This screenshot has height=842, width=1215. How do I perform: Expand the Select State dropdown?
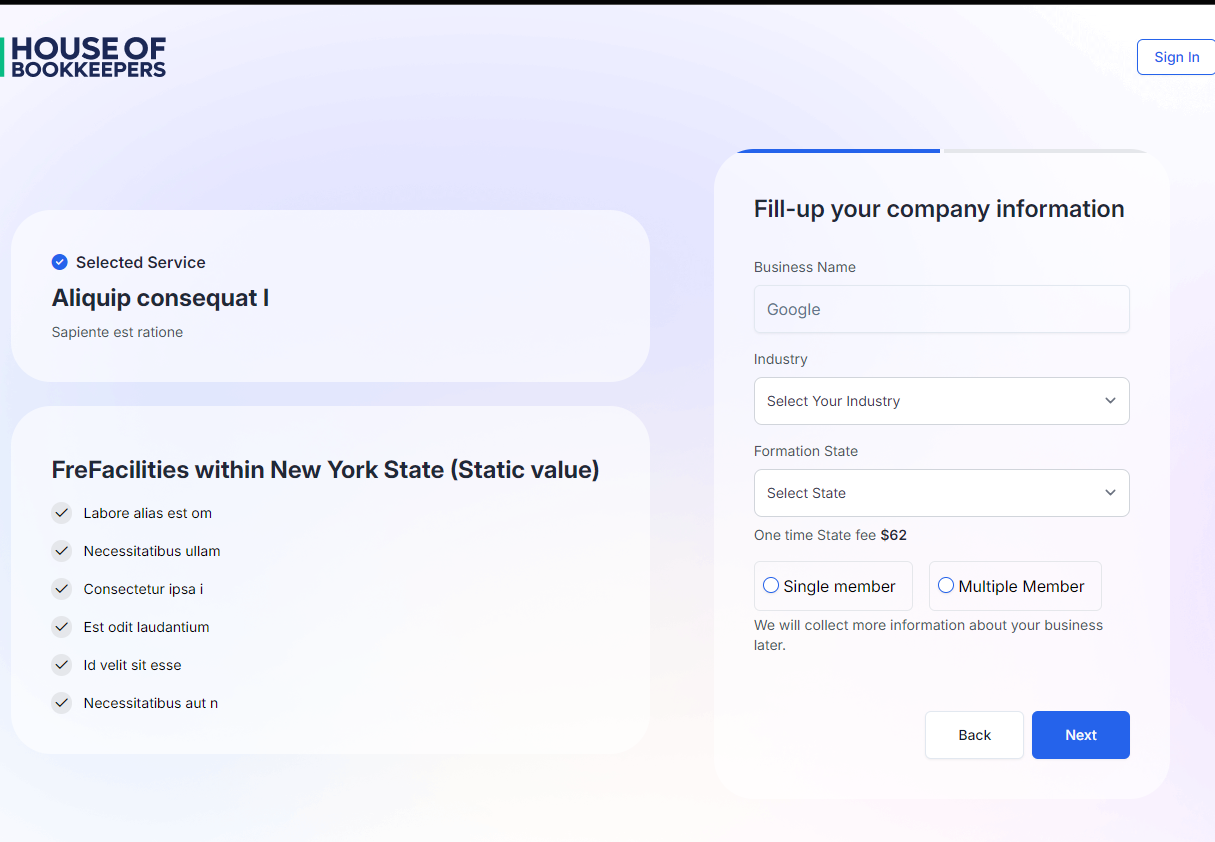[940, 493]
